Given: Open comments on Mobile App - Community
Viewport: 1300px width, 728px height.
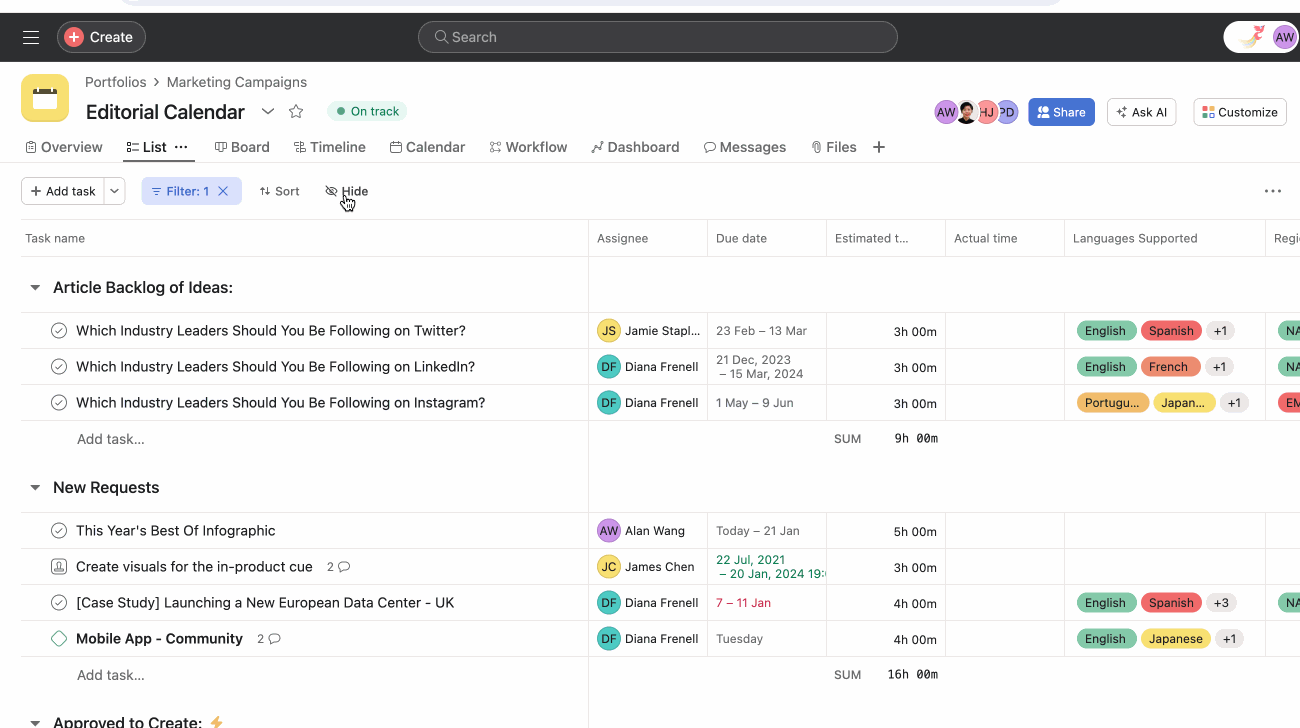Looking at the screenshot, I should [269, 639].
